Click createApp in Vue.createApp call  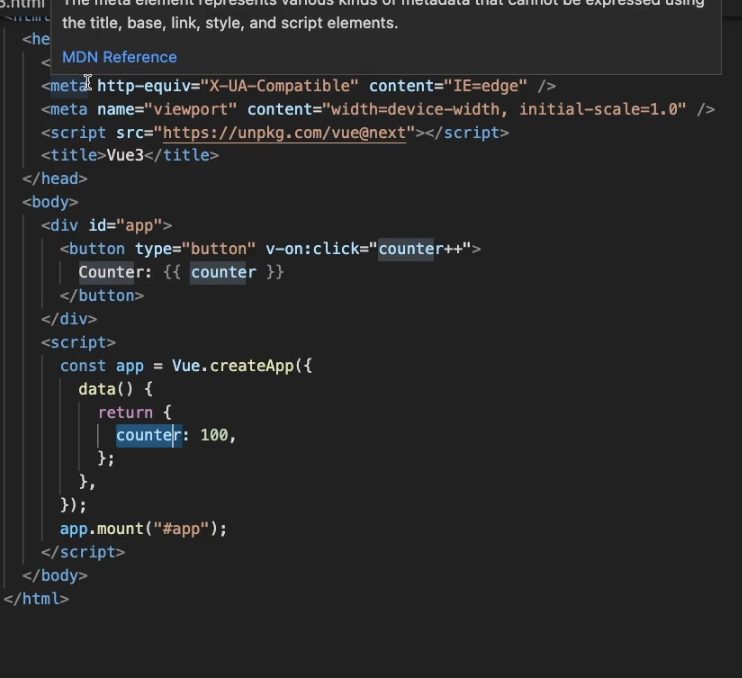point(252,366)
